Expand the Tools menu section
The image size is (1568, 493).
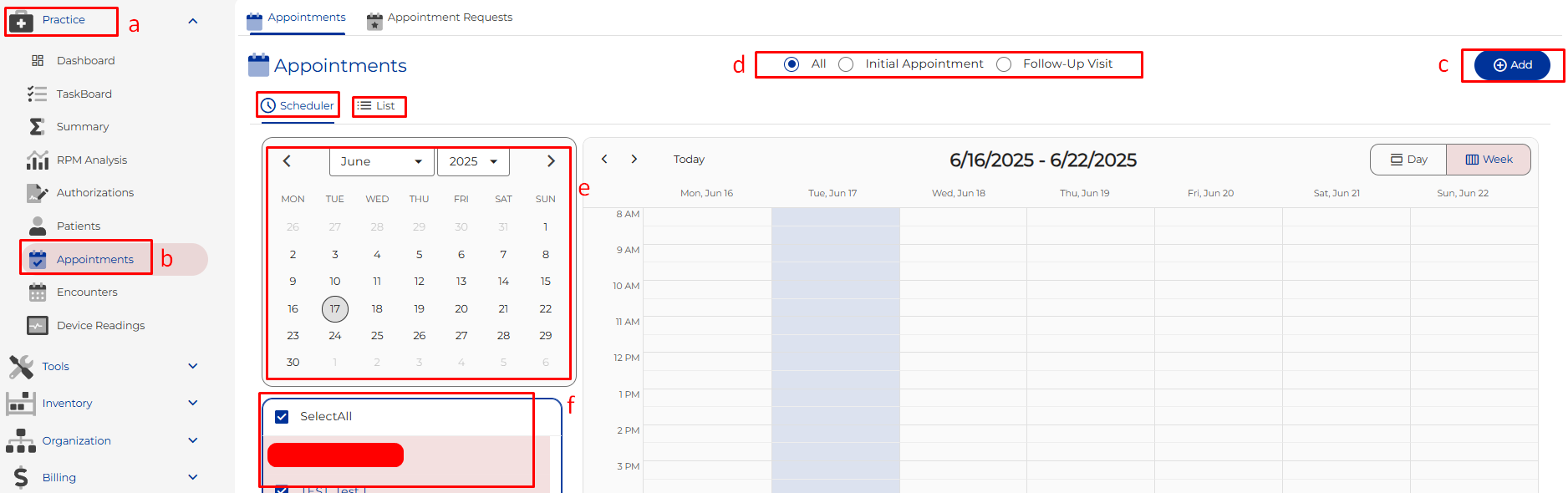193,366
